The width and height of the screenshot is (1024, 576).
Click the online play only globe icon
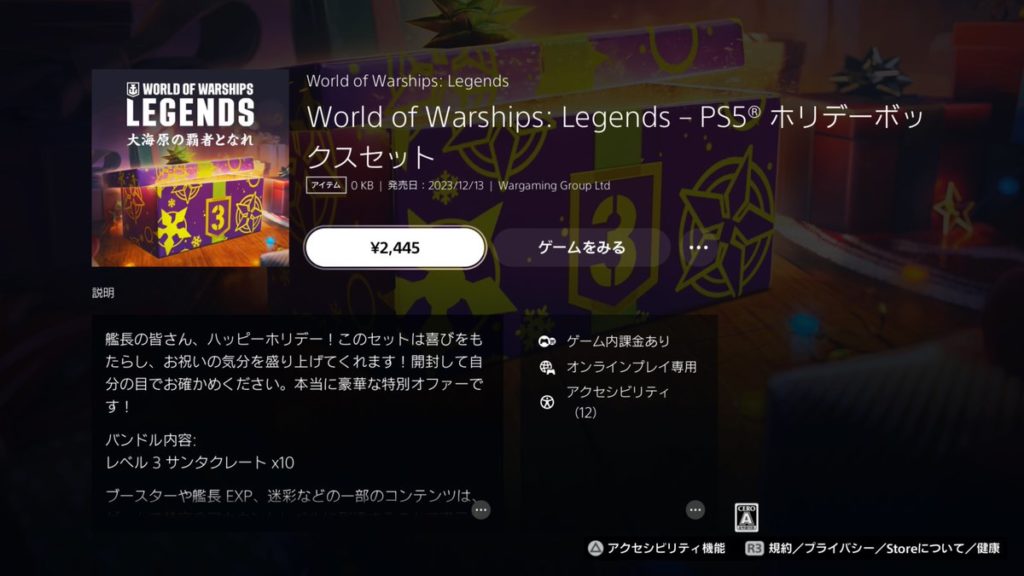coord(547,368)
